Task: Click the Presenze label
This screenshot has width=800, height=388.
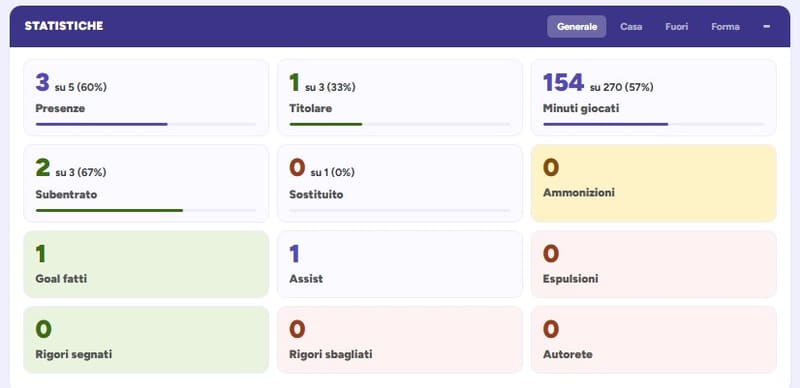Action: (x=60, y=108)
